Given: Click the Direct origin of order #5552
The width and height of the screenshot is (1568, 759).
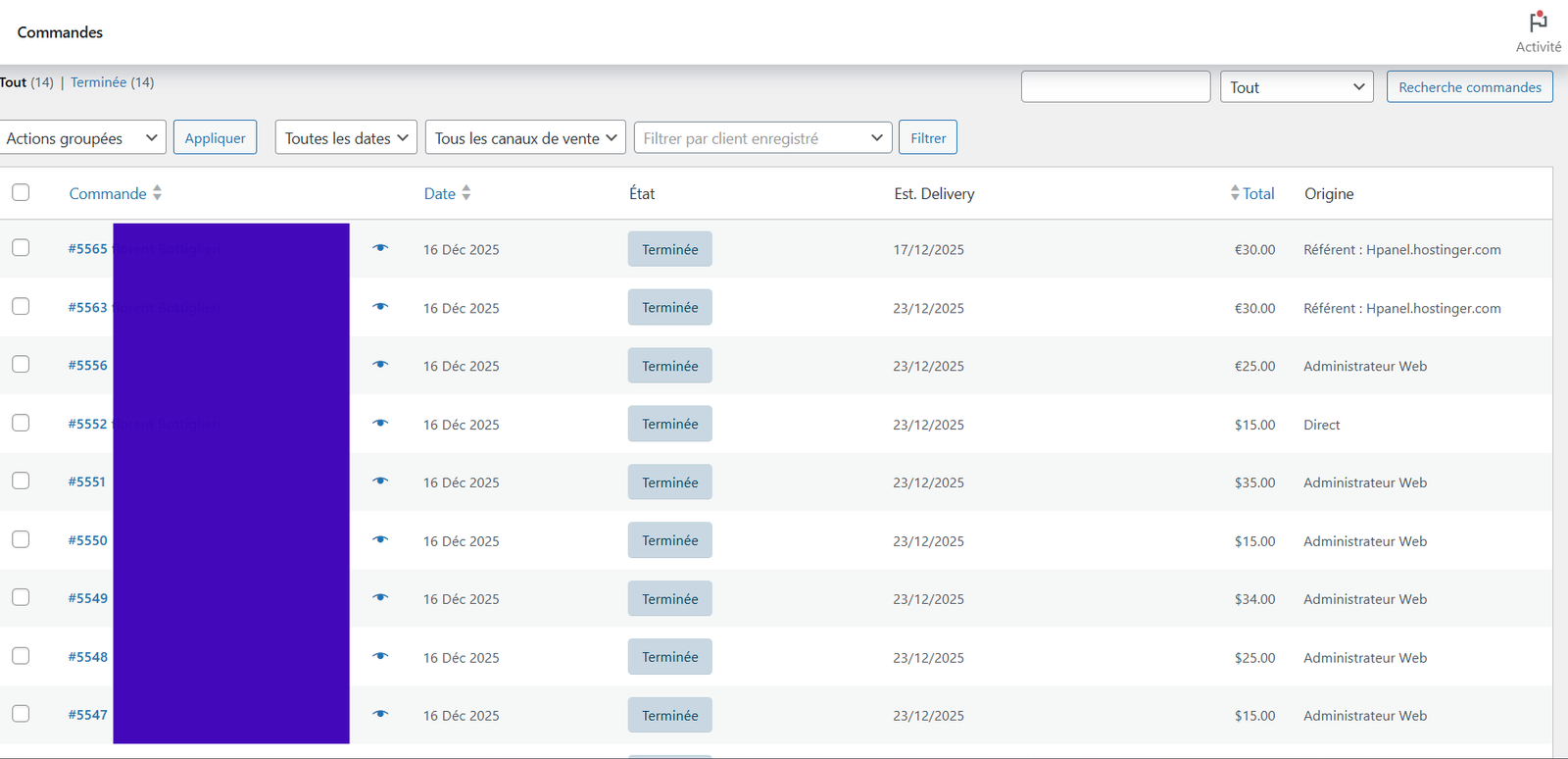Looking at the screenshot, I should pyautogui.click(x=1321, y=425).
